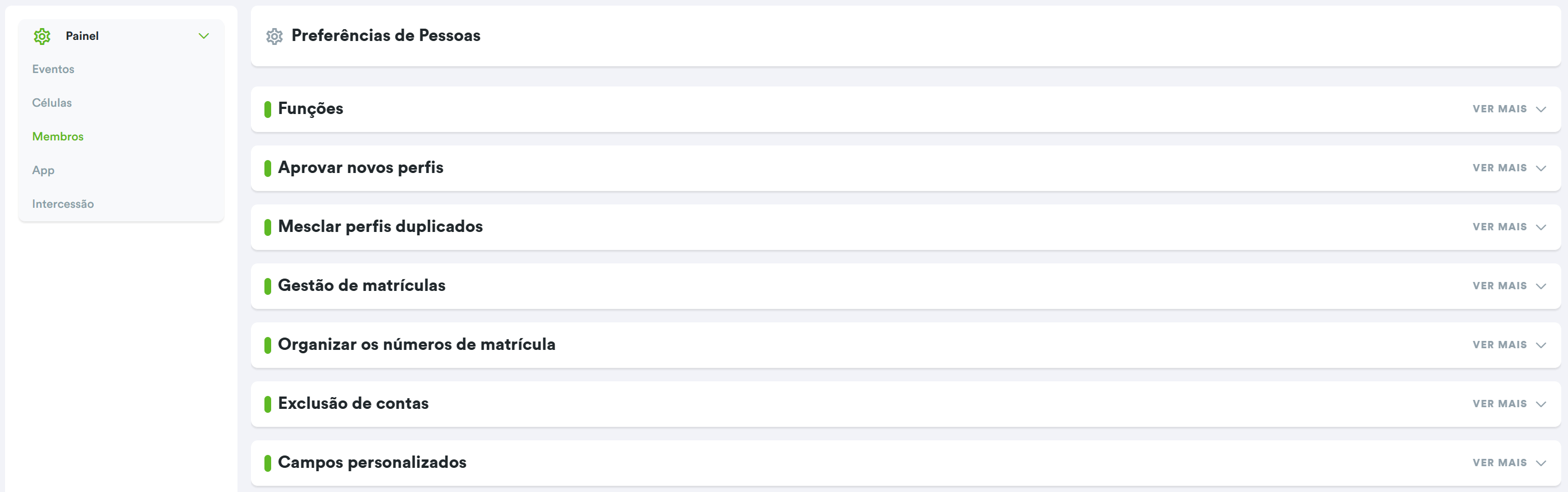Viewport: 1568px width, 492px height.
Task: Click the Exclusão de contas heading
Action: tap(353, 404)
